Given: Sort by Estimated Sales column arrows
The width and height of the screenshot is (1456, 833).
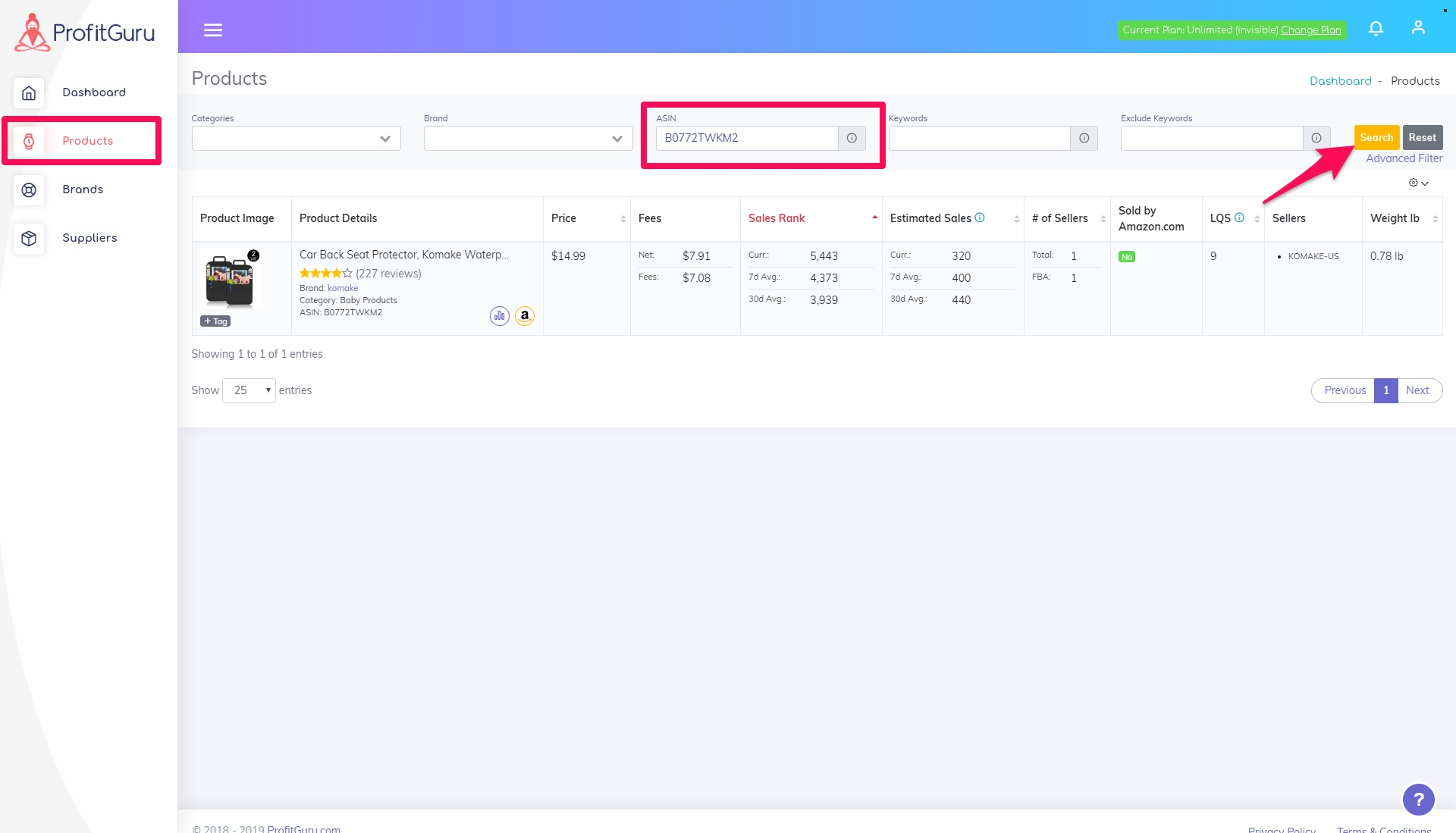Looking at the screenshot, I should pos(1017,219).
